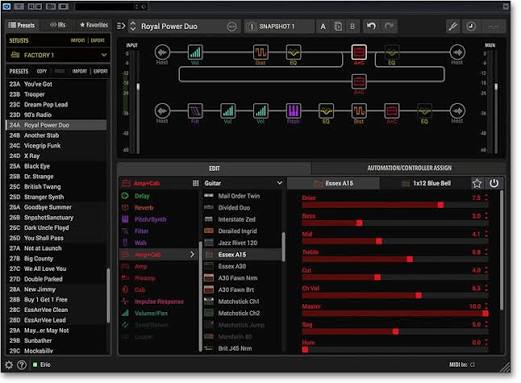Add the Essex A15 model to favorites with the star
Image resolution: width=521 pixels, height=383 pixels.
pos(477,183)
